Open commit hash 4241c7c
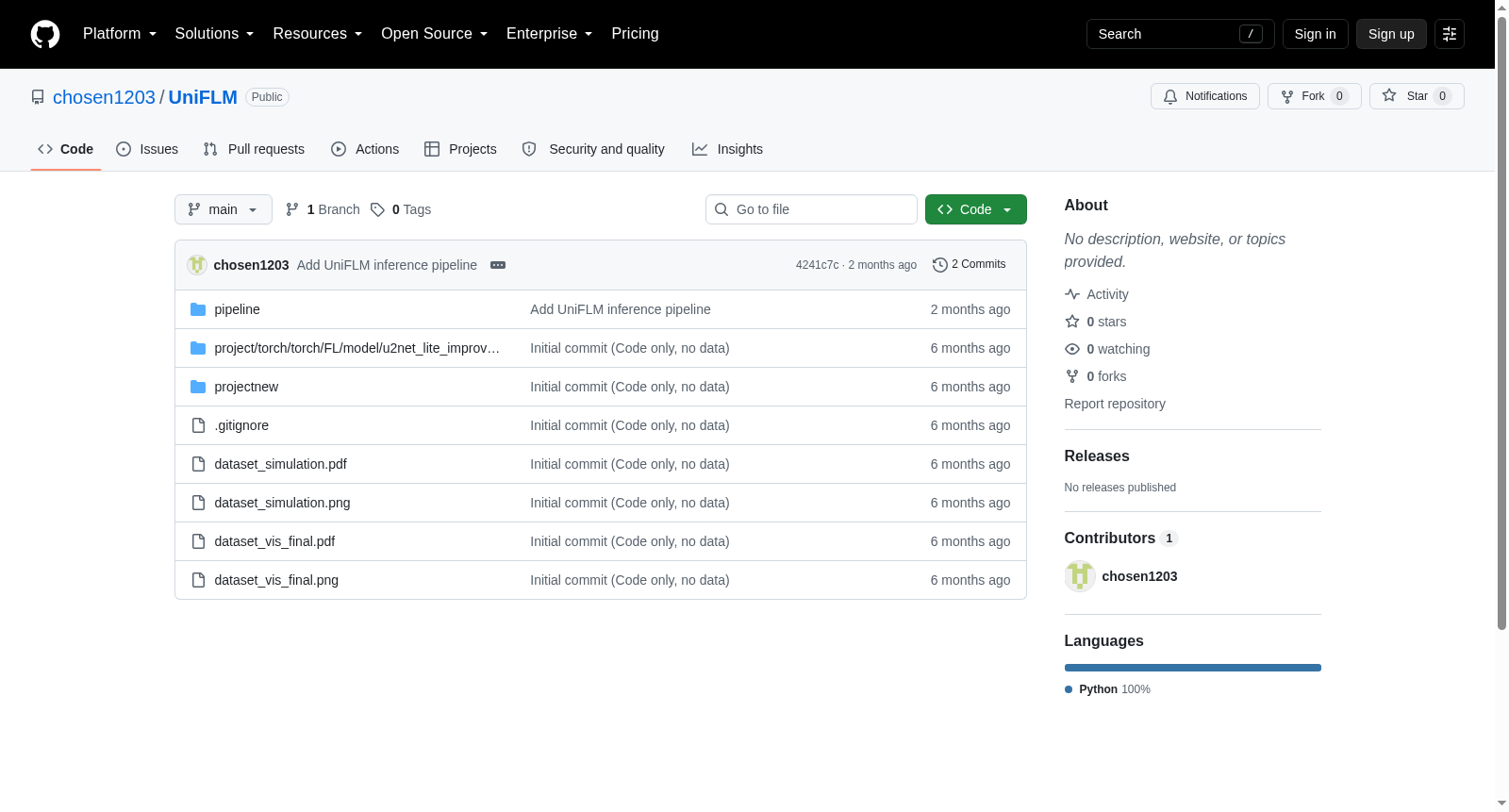The image size is (1509, 812). click(x=817, y=265)
